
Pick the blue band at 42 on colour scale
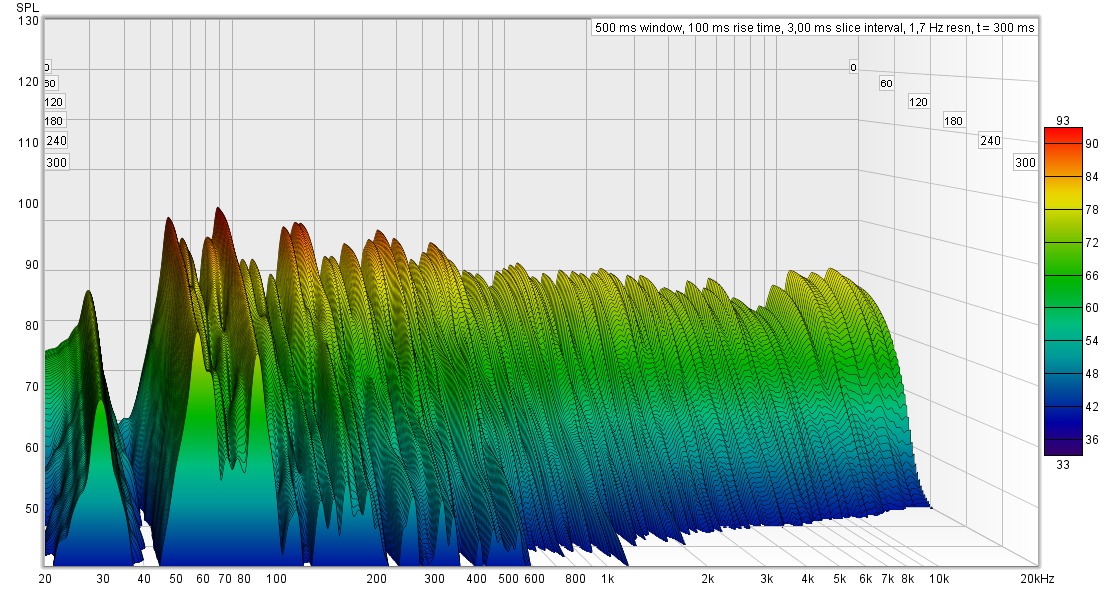click(1062, 406)
